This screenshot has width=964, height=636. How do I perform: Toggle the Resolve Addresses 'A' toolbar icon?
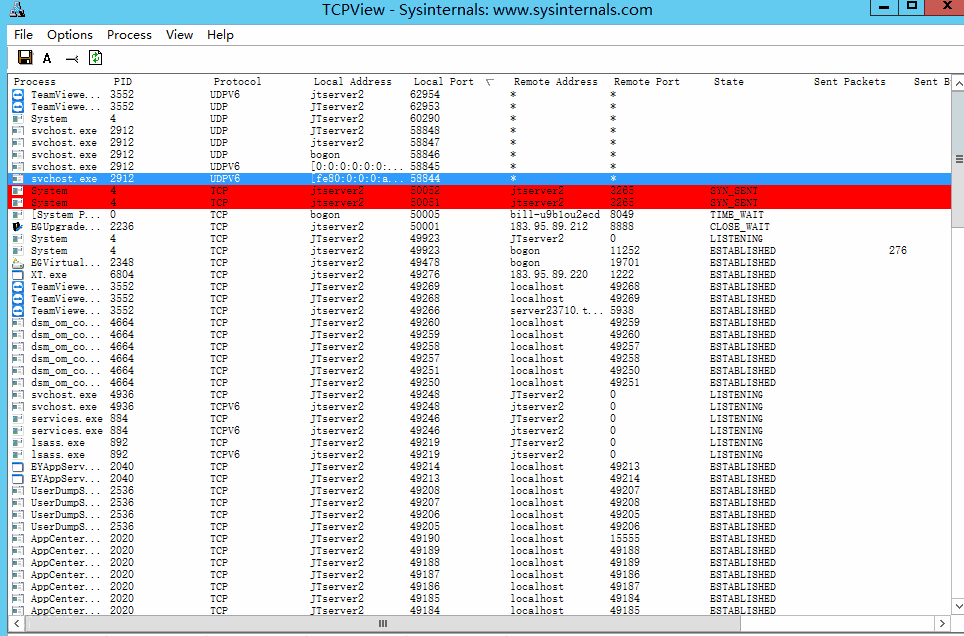[x=47, y=58]
